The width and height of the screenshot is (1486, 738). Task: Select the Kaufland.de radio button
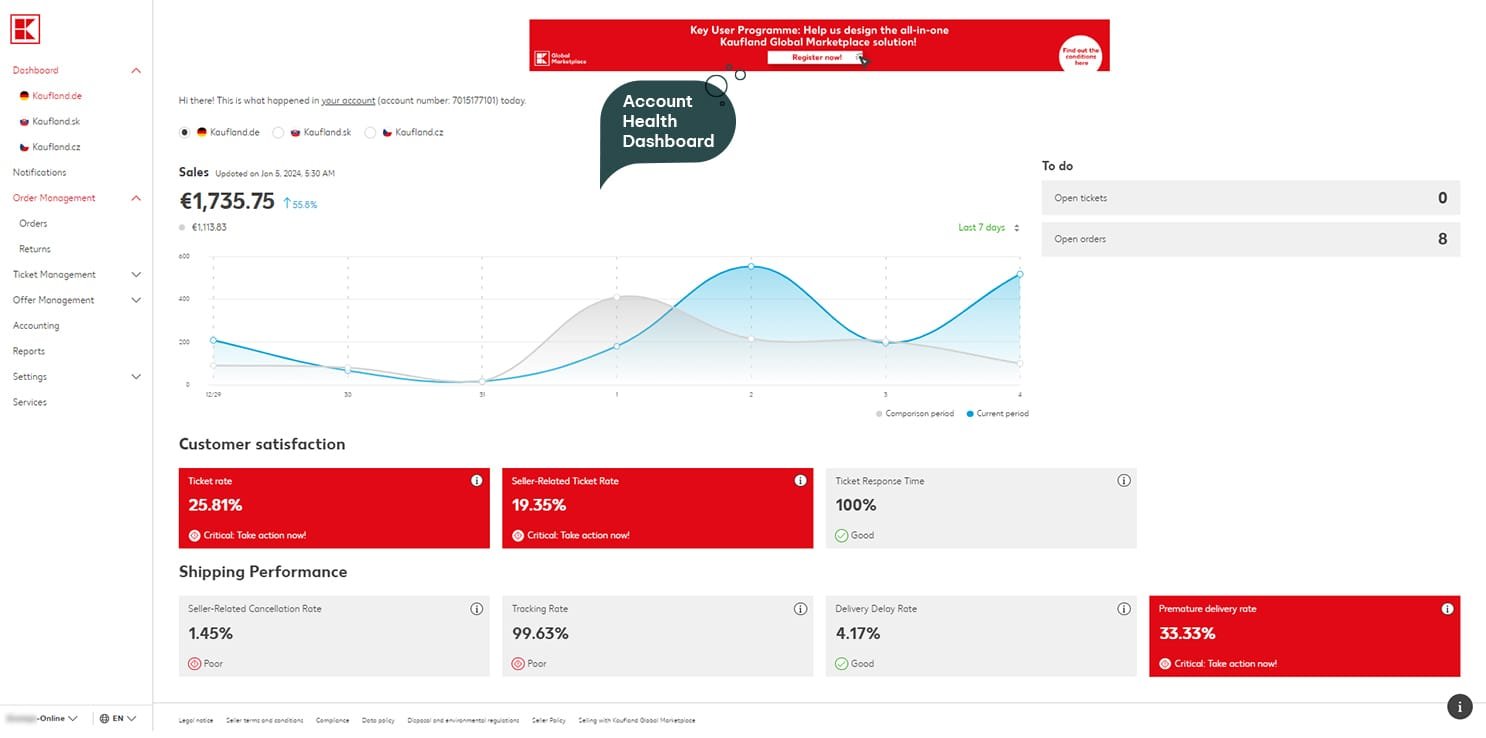point(185,132)
